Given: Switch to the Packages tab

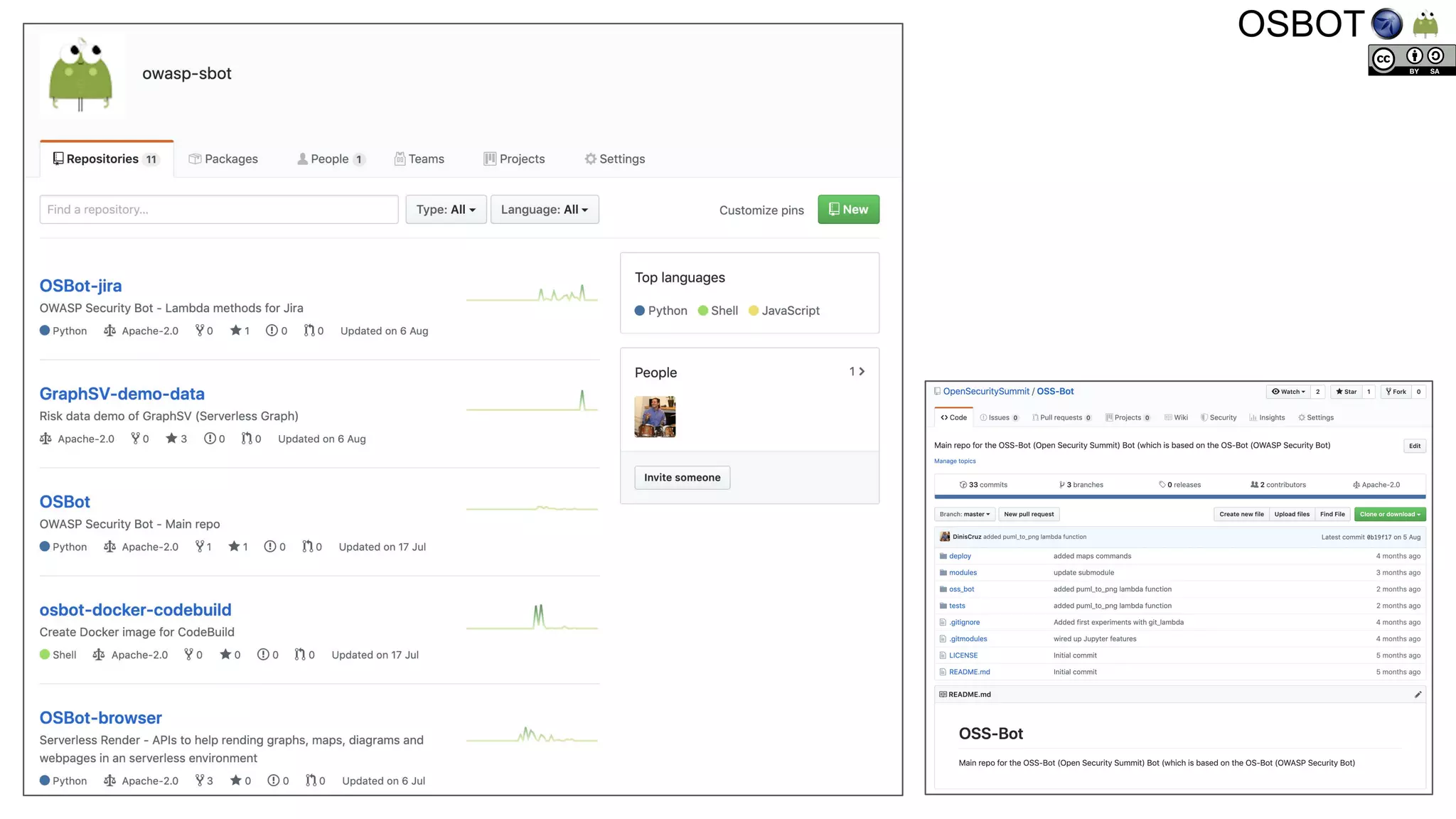Looking at the screenshot, I should [223, 159].
